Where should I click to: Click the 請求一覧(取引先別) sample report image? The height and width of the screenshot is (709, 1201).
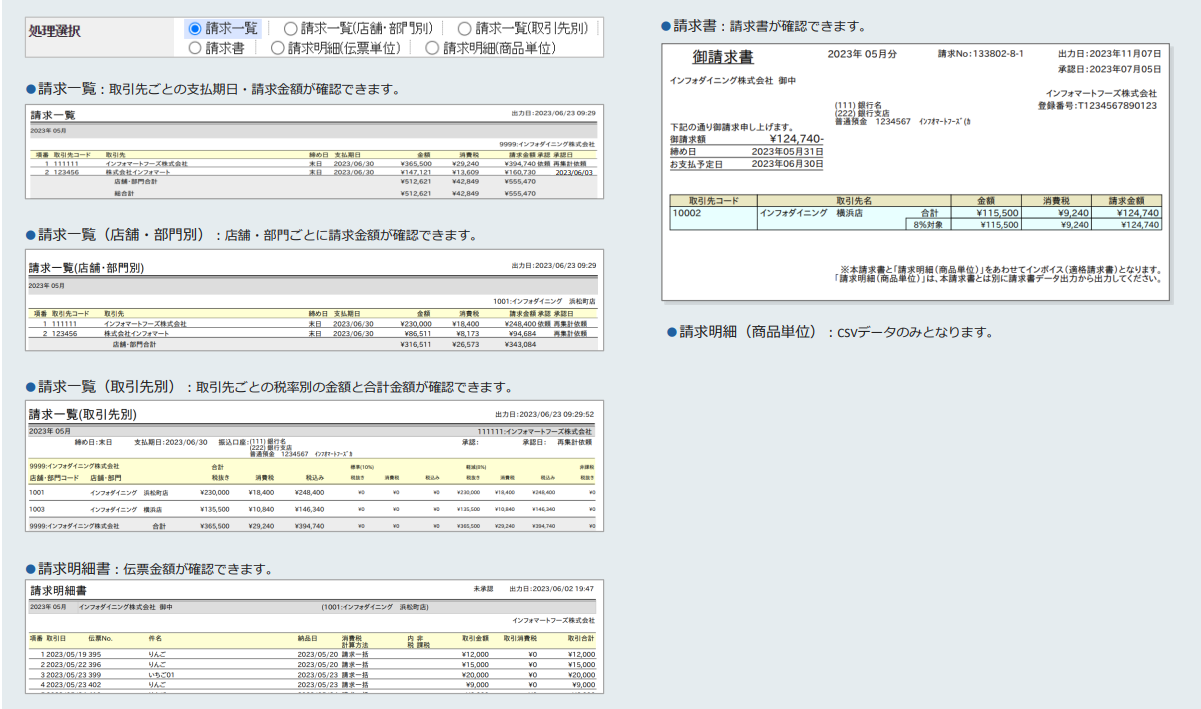[x=314, y=468]
